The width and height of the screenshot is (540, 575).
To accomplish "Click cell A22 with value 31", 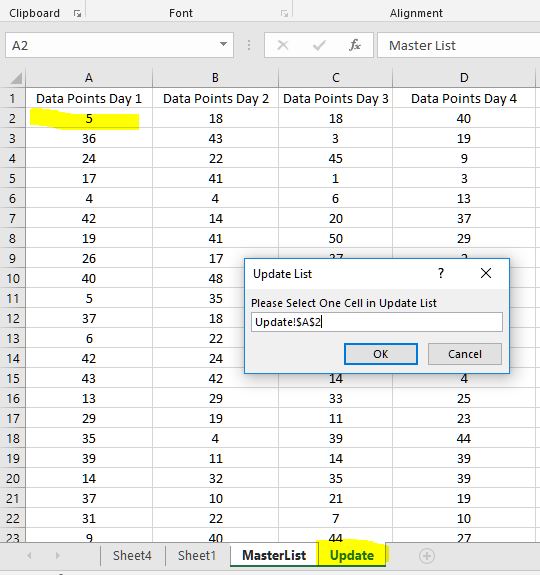I will [89, 518].
